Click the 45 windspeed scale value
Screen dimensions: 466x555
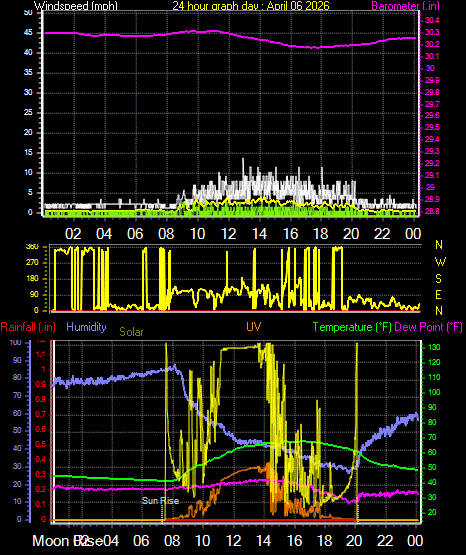28,33
